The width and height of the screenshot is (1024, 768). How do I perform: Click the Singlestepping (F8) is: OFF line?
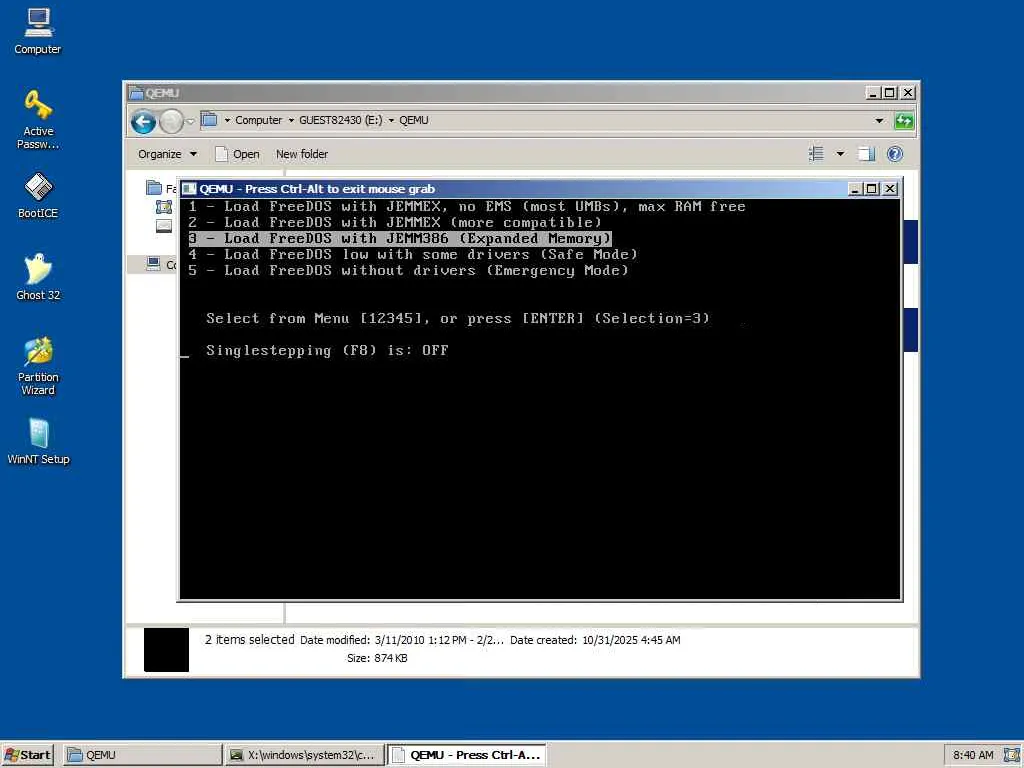click(327, 350)
